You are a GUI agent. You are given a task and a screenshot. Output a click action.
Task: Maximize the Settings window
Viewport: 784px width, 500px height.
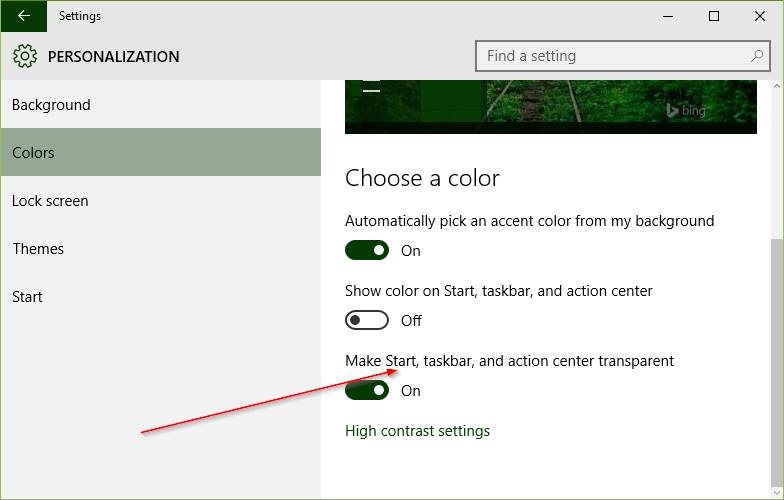coord(713,16)
